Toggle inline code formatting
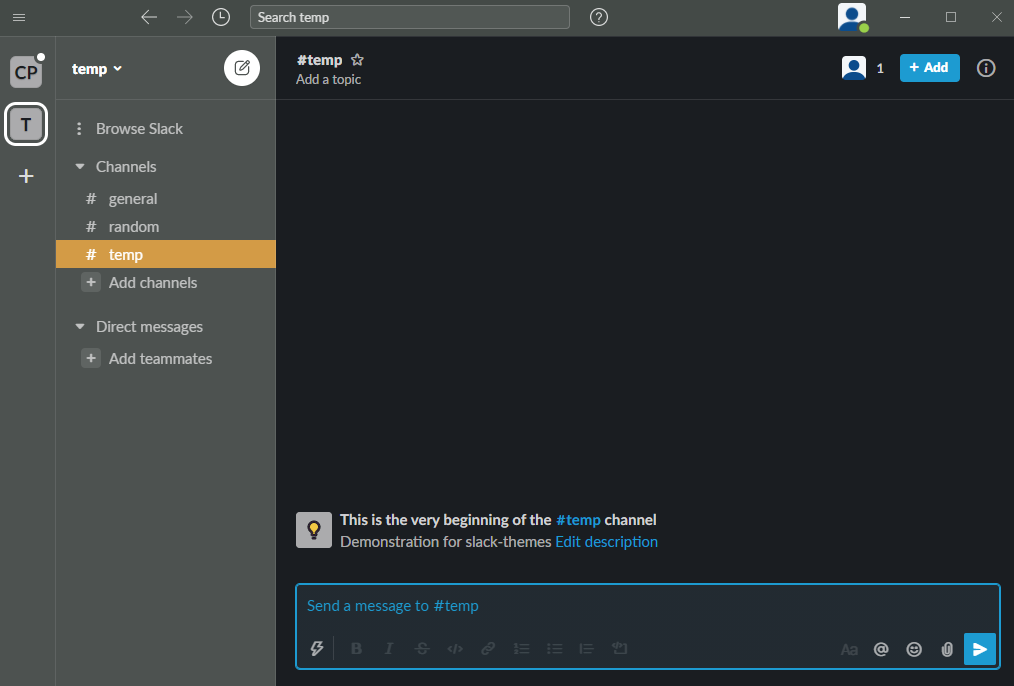 pos(455,648)
